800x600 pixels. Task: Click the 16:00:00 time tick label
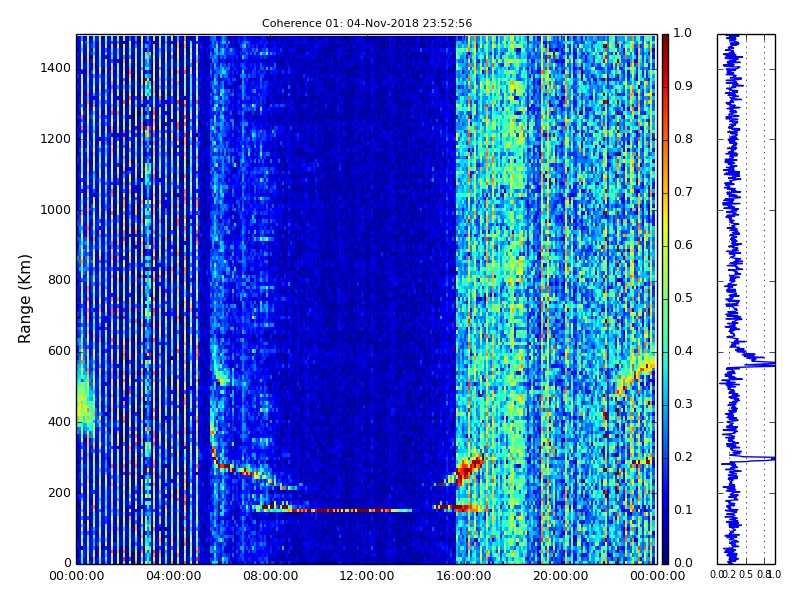coord(464,576)
